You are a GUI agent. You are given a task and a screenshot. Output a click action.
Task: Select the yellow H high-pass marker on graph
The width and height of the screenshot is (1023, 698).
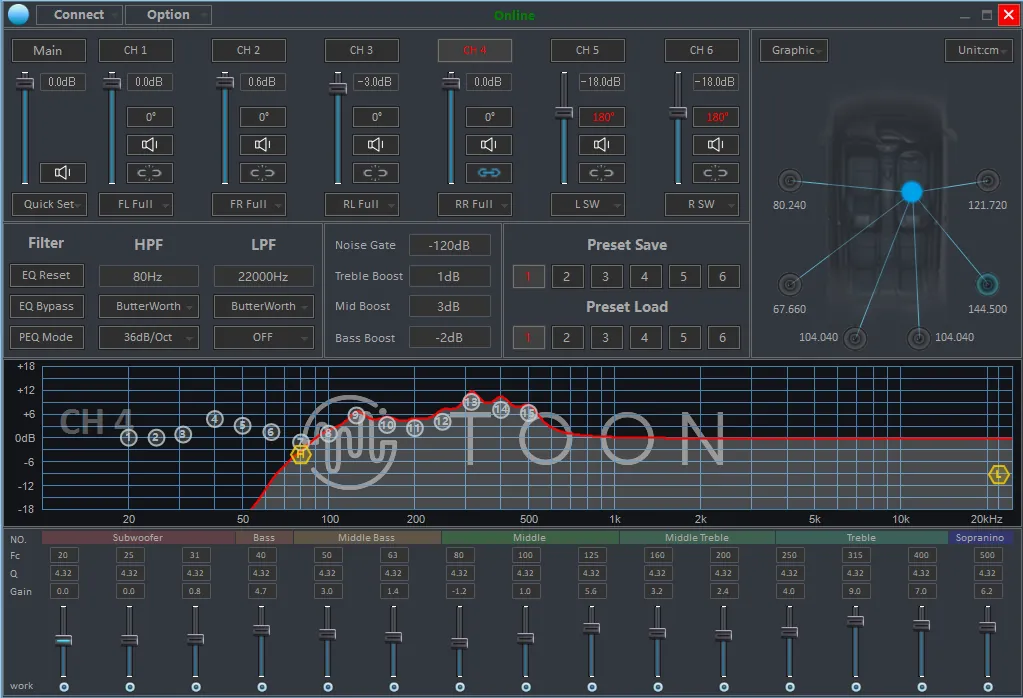coord(300,454)
